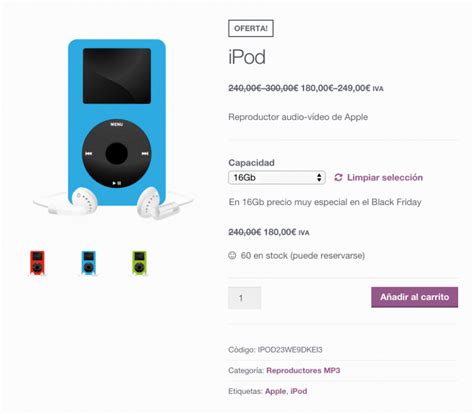Select the green iPod thumbnail
The height and width of the screenshot is (414, 474).
pos(139,263)
